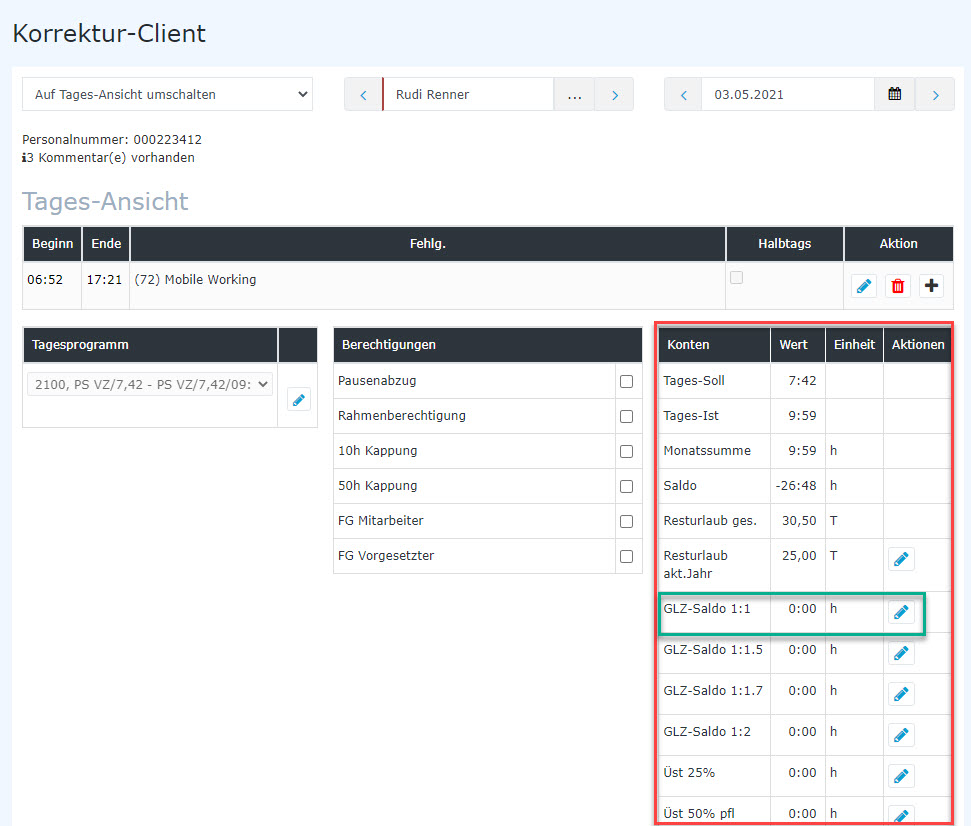Viewport: 971px width, 826px height.
Task: Click the Konten column header
Action: coord(714,345)
